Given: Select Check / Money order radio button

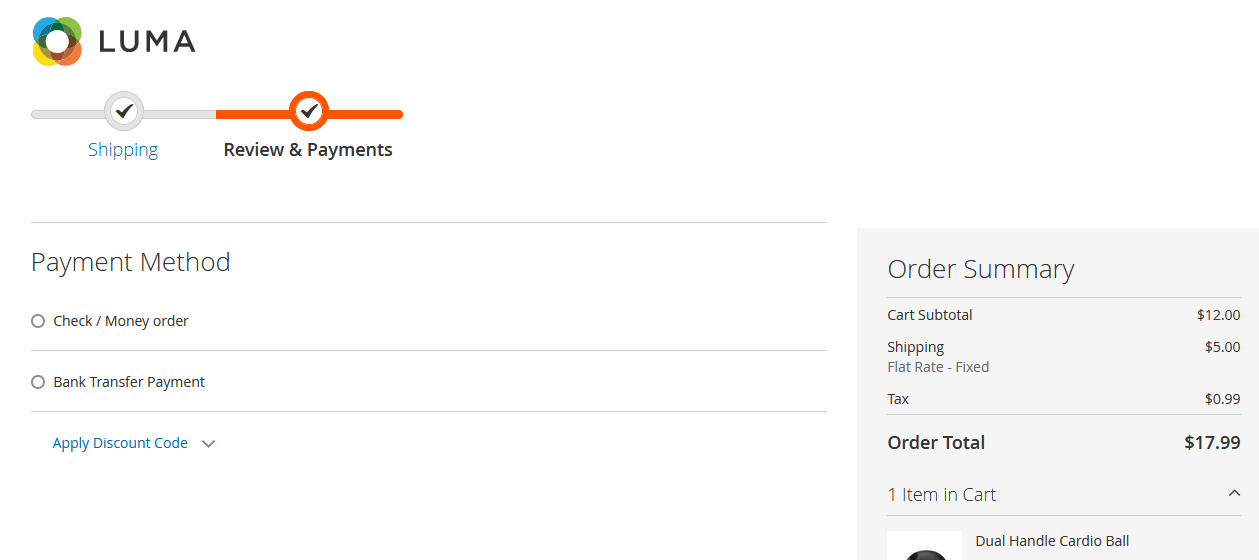Looking at the screenshot, I should [x=38, y=321].
